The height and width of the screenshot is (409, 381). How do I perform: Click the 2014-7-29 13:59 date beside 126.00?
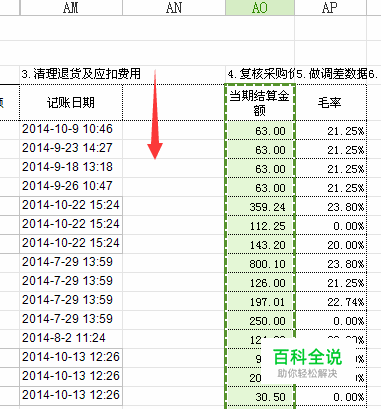click(x=71, y=281)
